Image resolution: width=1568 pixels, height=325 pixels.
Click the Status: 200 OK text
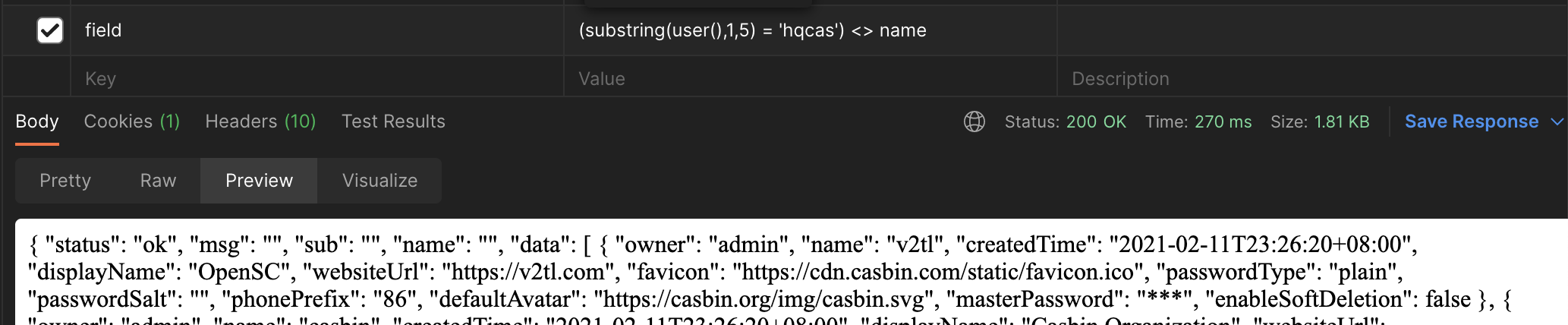(x=1066, y=121)
